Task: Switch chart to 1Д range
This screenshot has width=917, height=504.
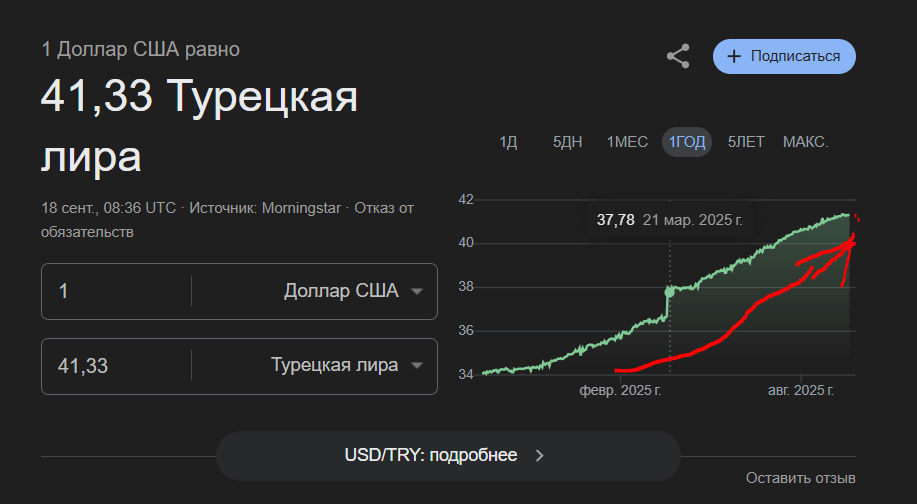Action: [508, 142]
